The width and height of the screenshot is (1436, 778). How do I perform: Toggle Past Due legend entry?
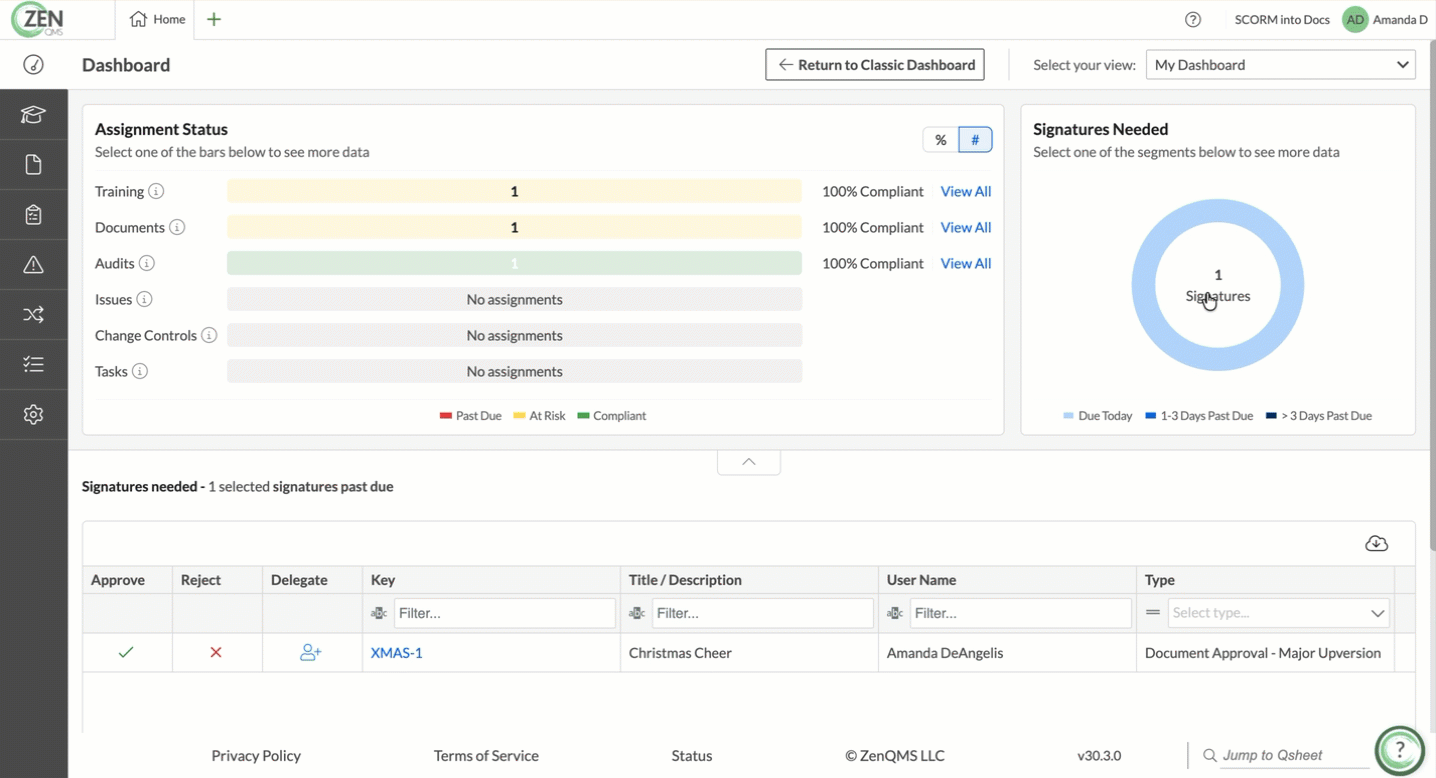(470, 416)
